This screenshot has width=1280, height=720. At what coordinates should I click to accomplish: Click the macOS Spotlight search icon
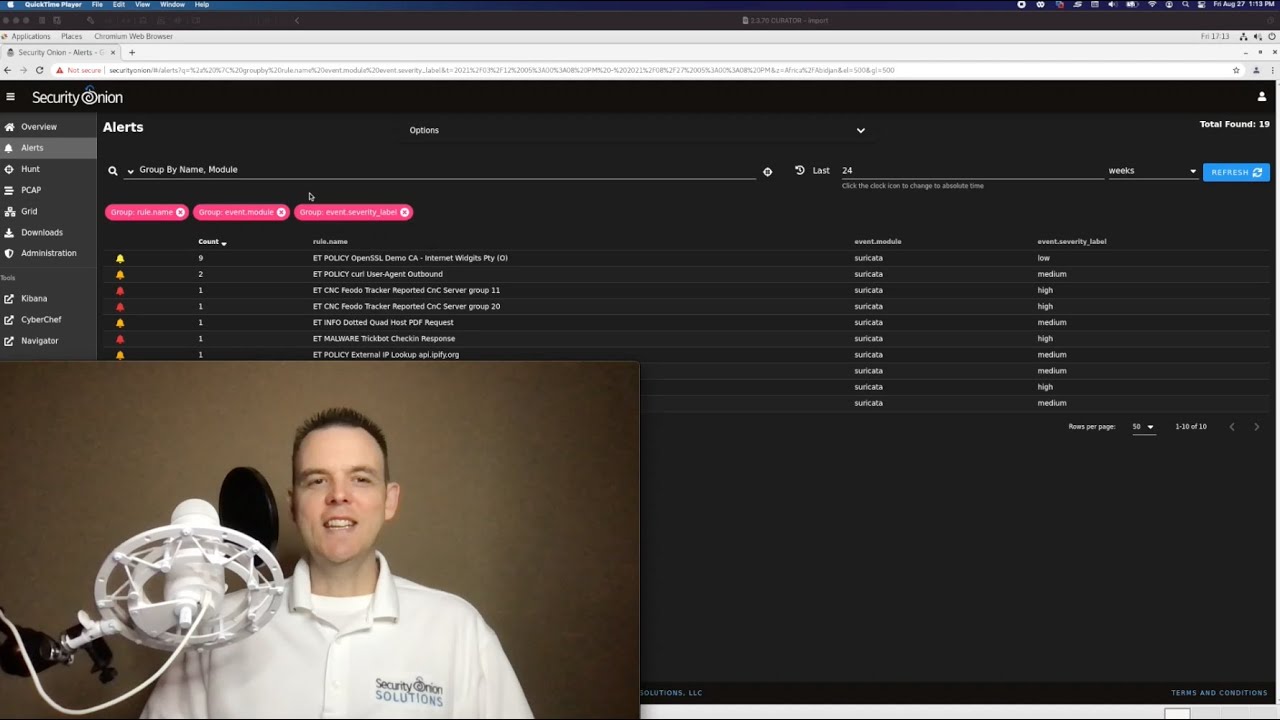[1185, 4]
